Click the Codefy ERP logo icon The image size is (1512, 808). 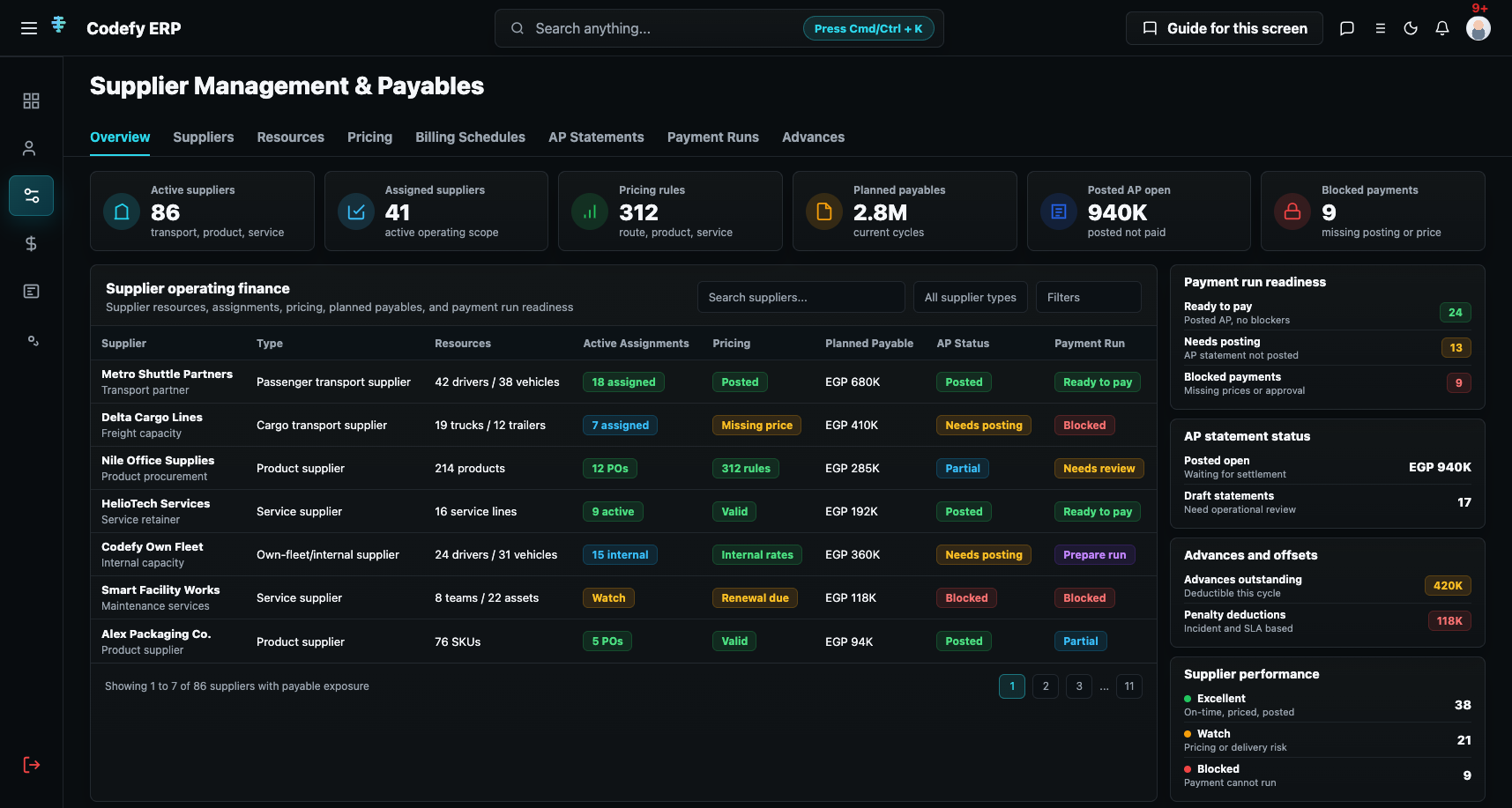coord(59,25)
